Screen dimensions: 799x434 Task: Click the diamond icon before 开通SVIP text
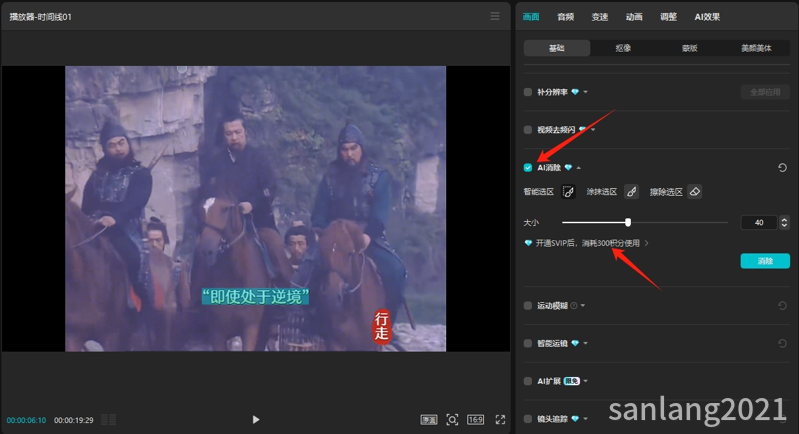point(528,243)
